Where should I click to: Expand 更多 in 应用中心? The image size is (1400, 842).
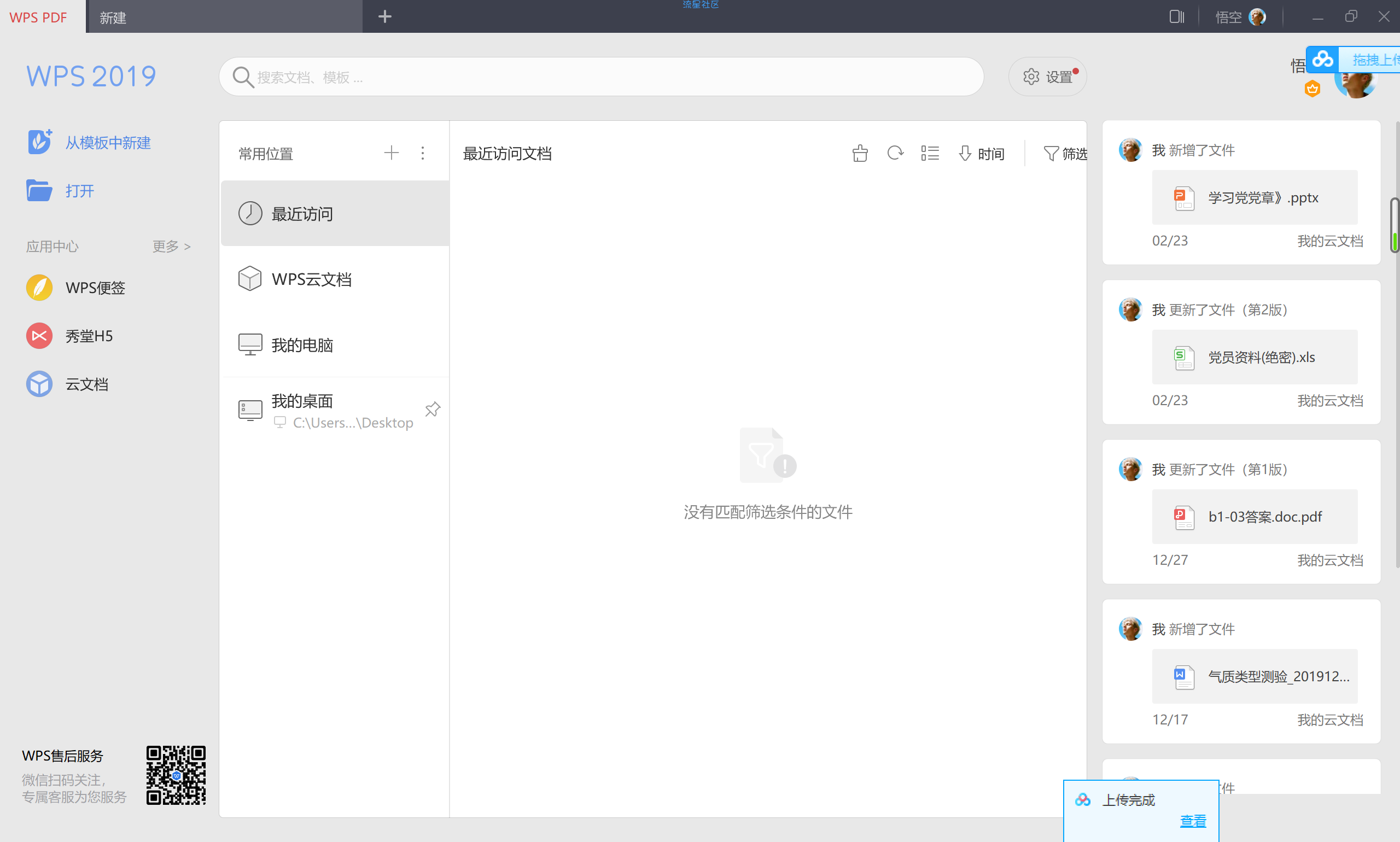pos(171,246)
